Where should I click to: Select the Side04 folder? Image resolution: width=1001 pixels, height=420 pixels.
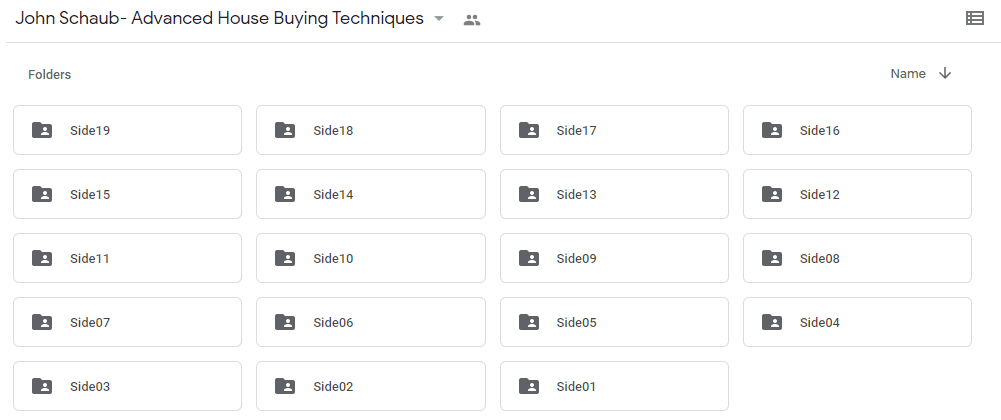[857, 322]
